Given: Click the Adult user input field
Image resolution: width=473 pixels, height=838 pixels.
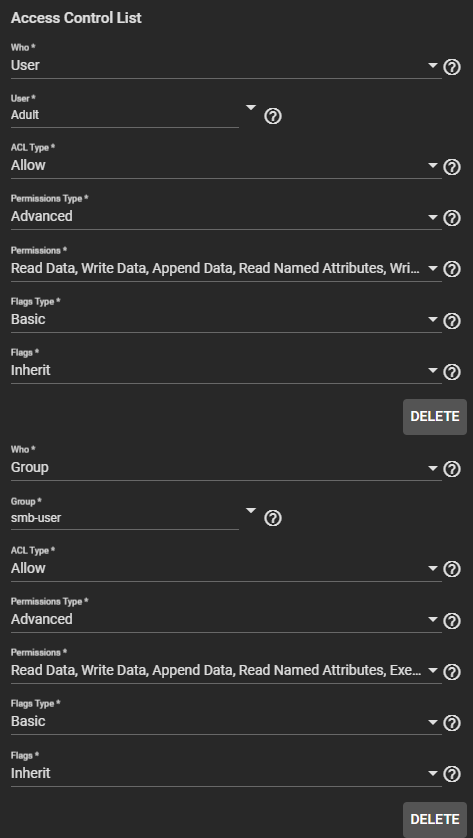Looking at the screenshot, I should pyautogui.click(x=125, y=115).
